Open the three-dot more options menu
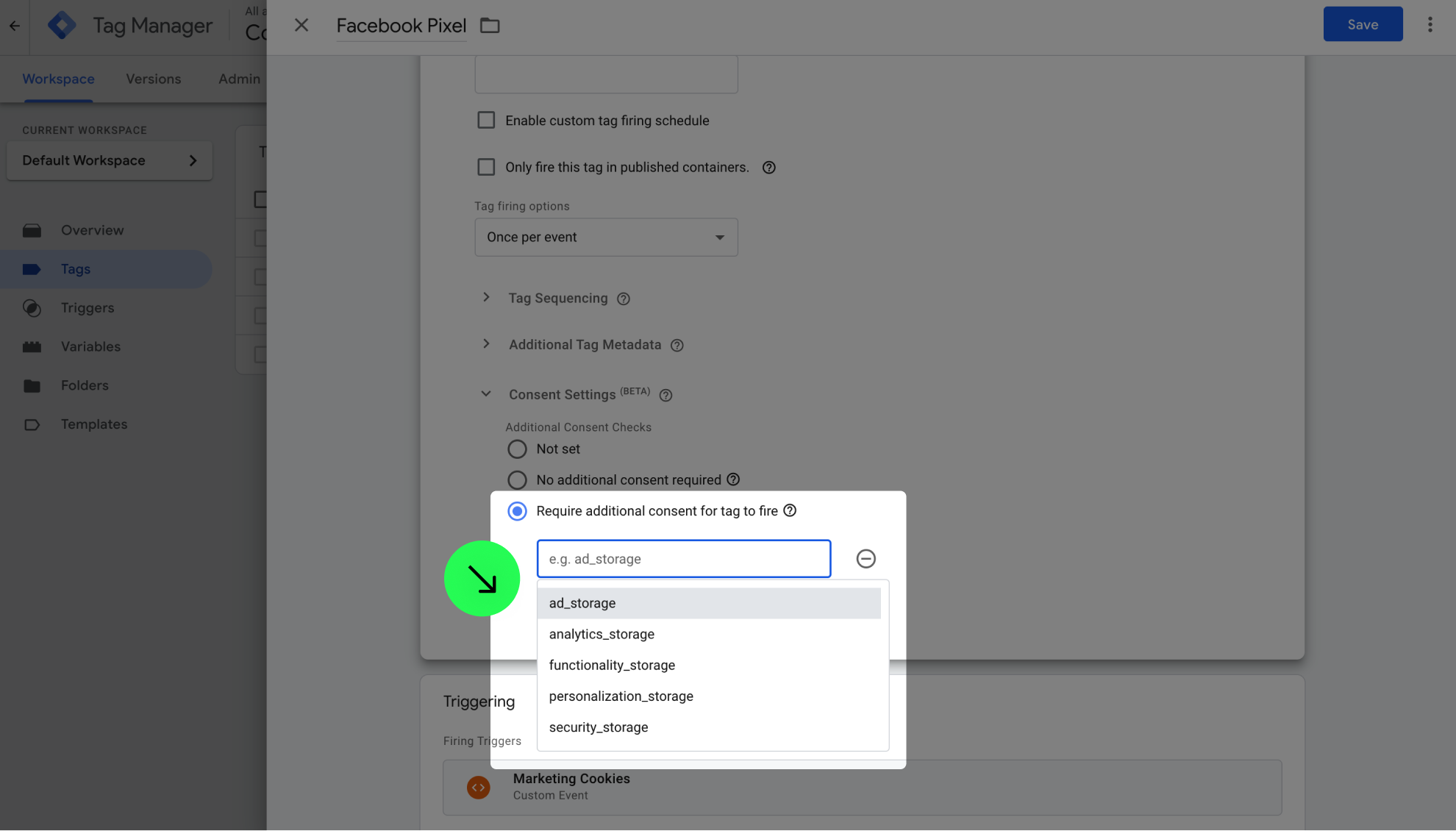The width and height of the screenshot is (1456, 831). 1430,24
